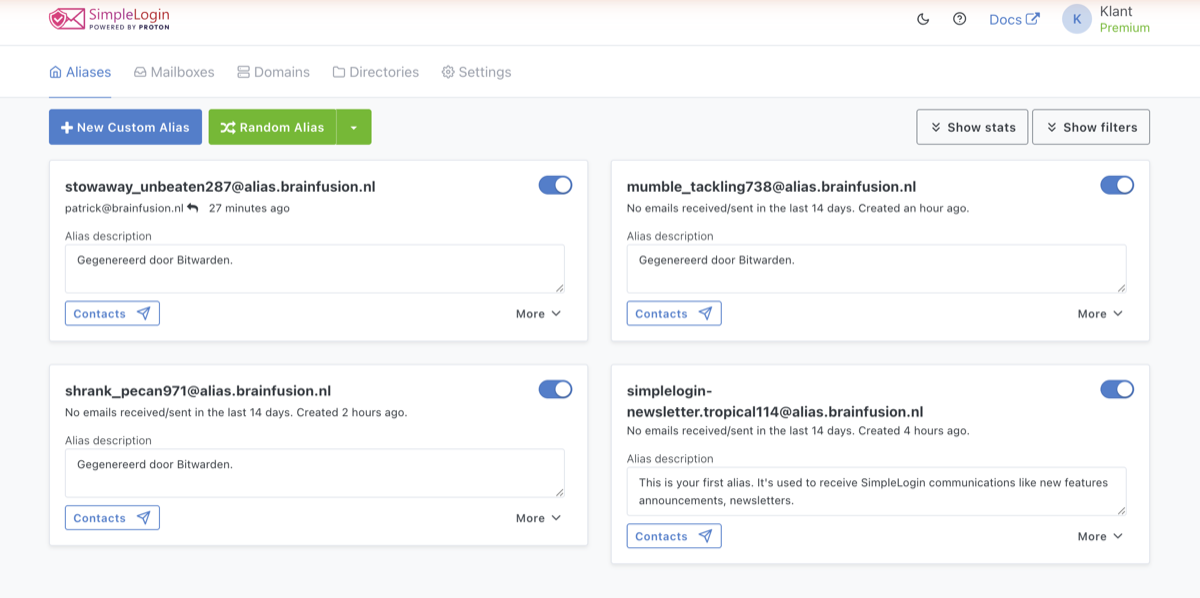Viewport: 1200px width, 598px height.
Task: Disable the mumble_tackling738 alias toggle
Action: pyautogui.click(x=1117, y=185)
